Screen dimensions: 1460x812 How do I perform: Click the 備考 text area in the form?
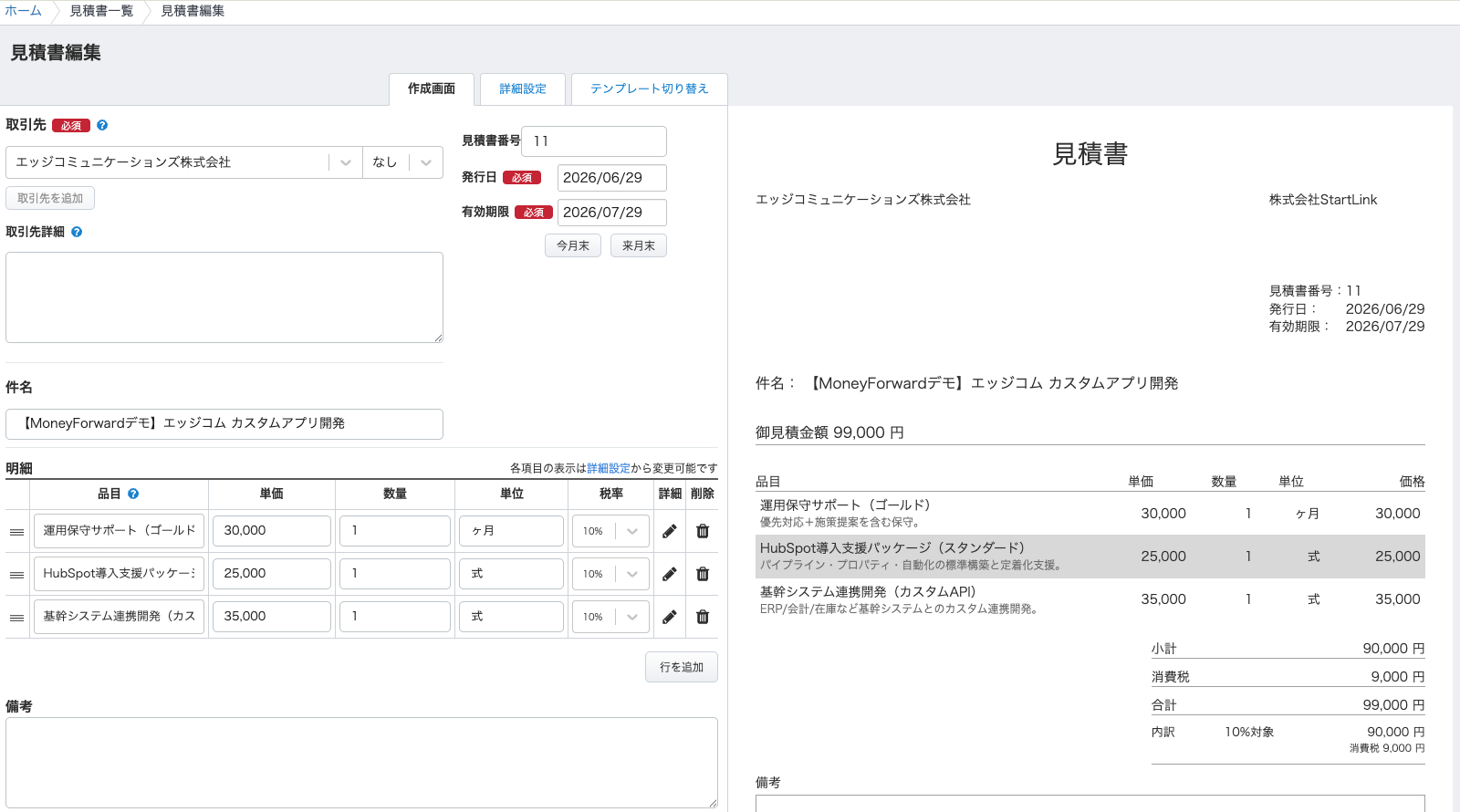tap(361, 763)
